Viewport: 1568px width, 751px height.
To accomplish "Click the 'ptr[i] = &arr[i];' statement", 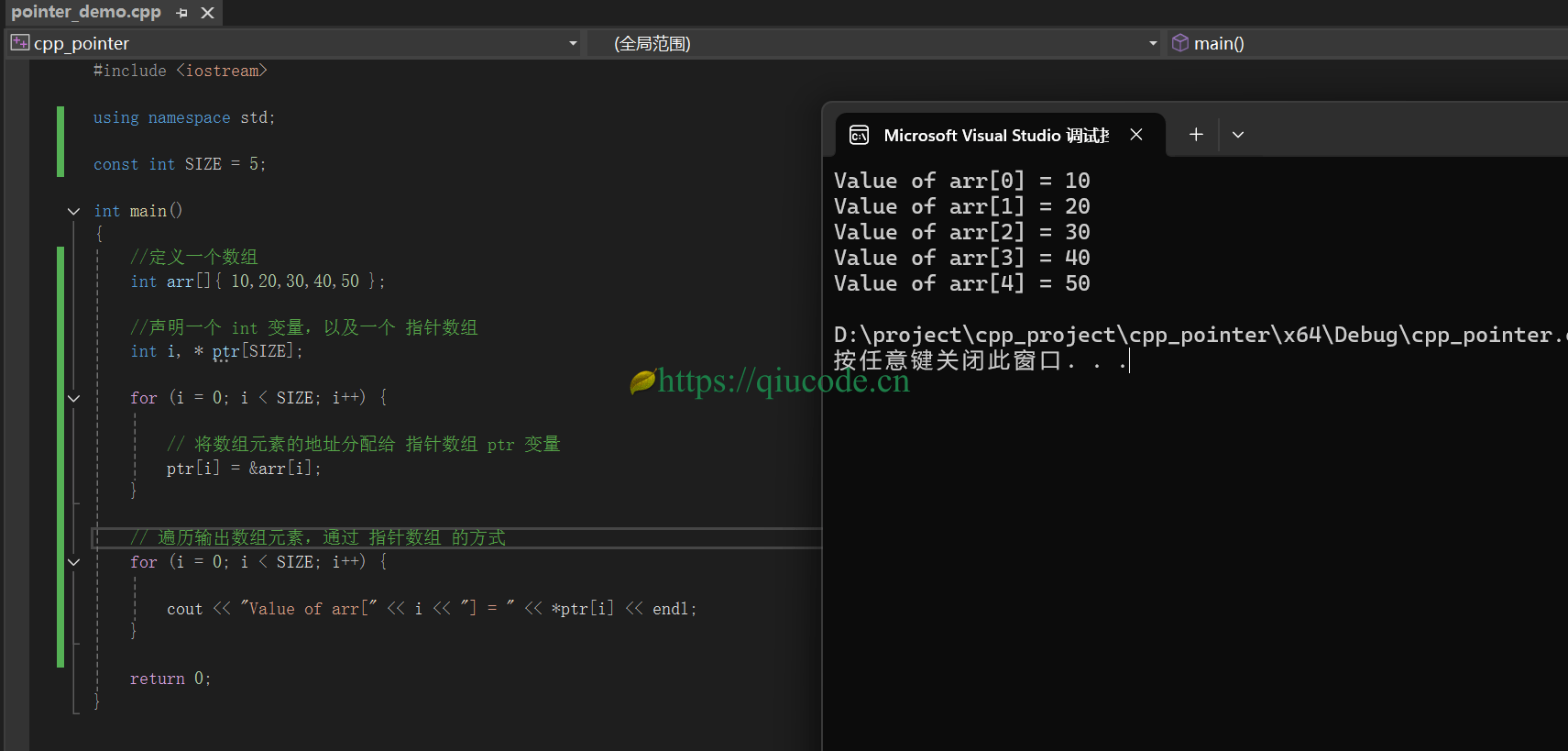I will tap(244, 469).
